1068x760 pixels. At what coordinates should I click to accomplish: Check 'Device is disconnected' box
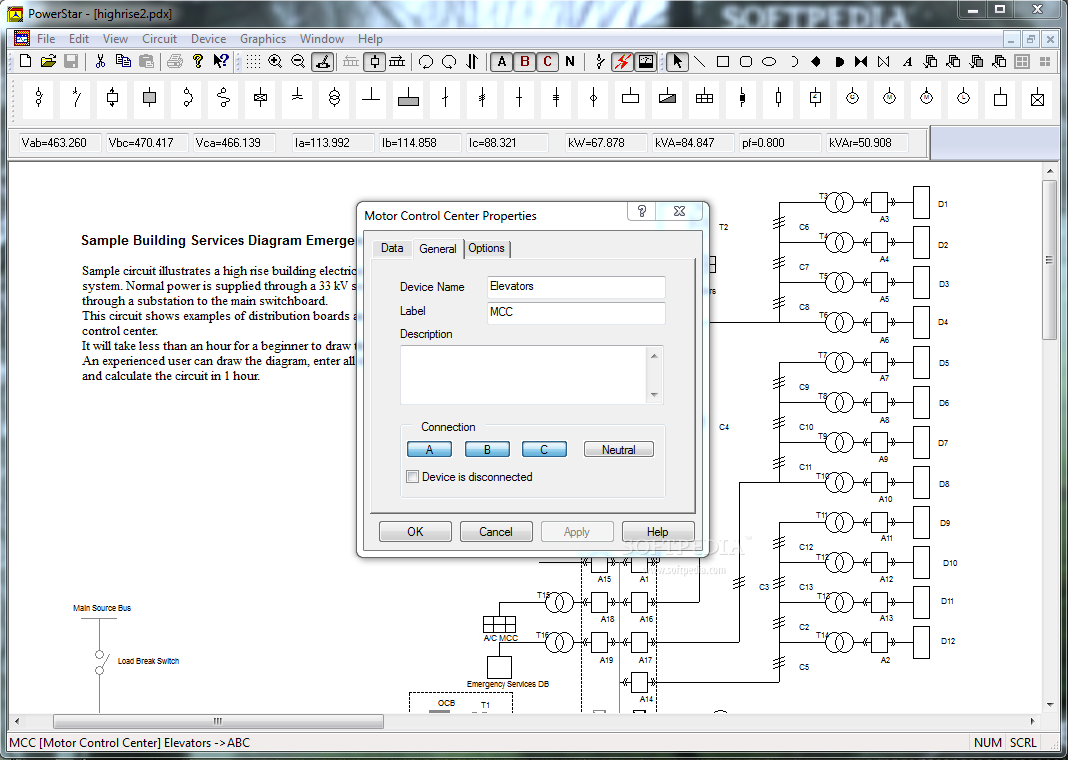(412, 477)
